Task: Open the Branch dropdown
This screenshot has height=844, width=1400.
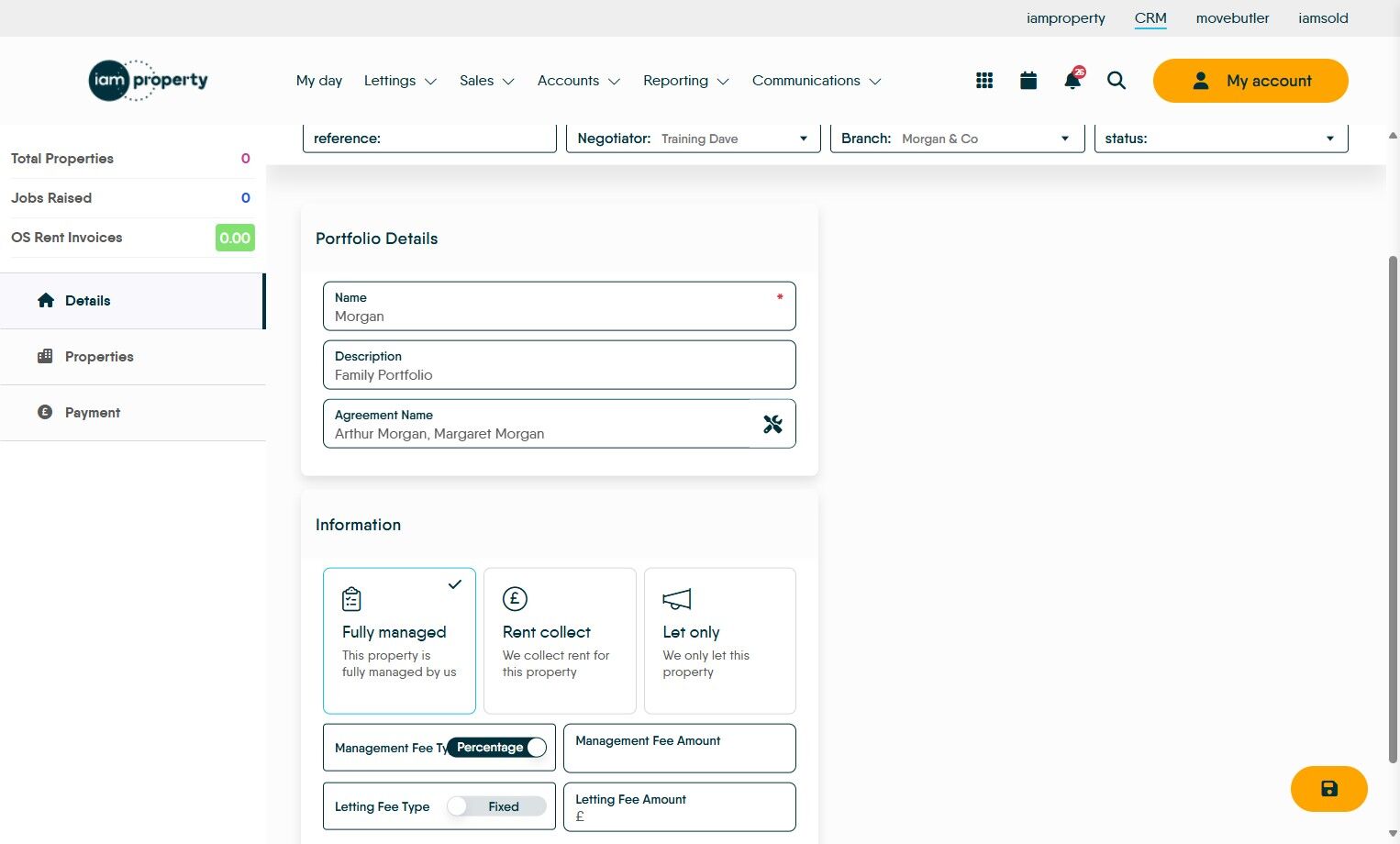Action: 958,139
